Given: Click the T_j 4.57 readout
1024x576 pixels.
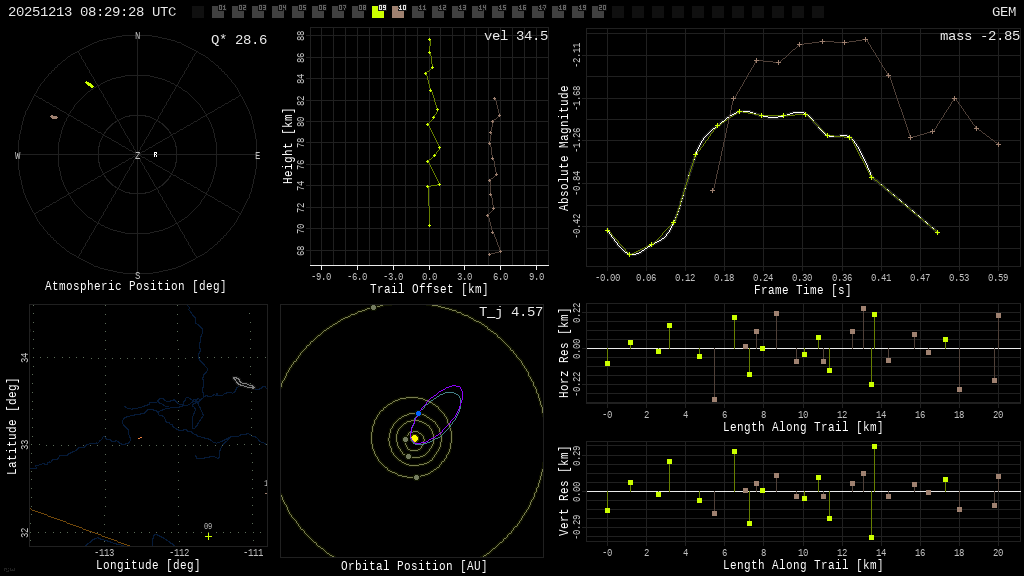Looking at the screenshot, I should tap(510, 312).
